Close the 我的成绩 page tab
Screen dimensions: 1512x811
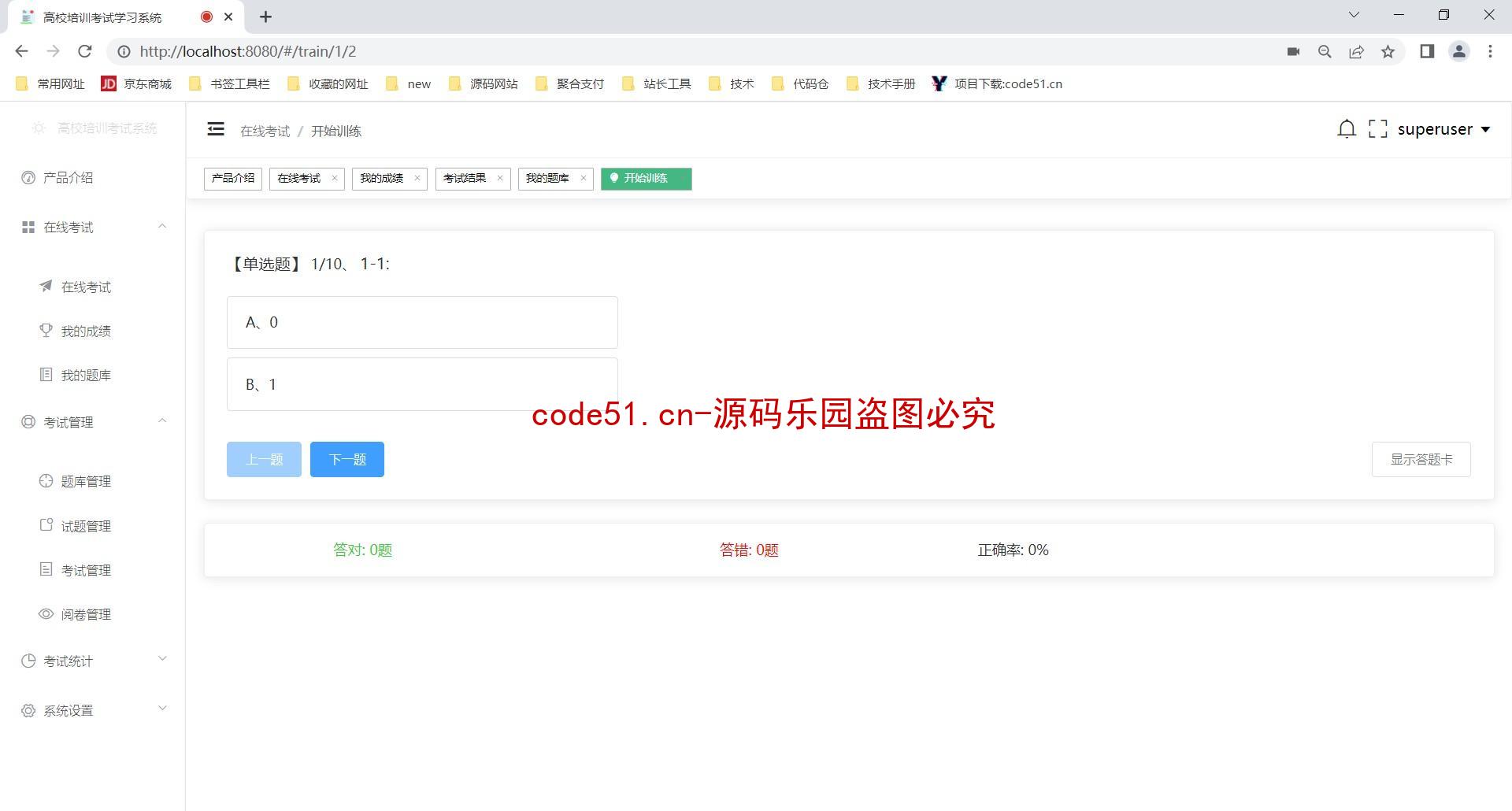click(x=417, y=179)
